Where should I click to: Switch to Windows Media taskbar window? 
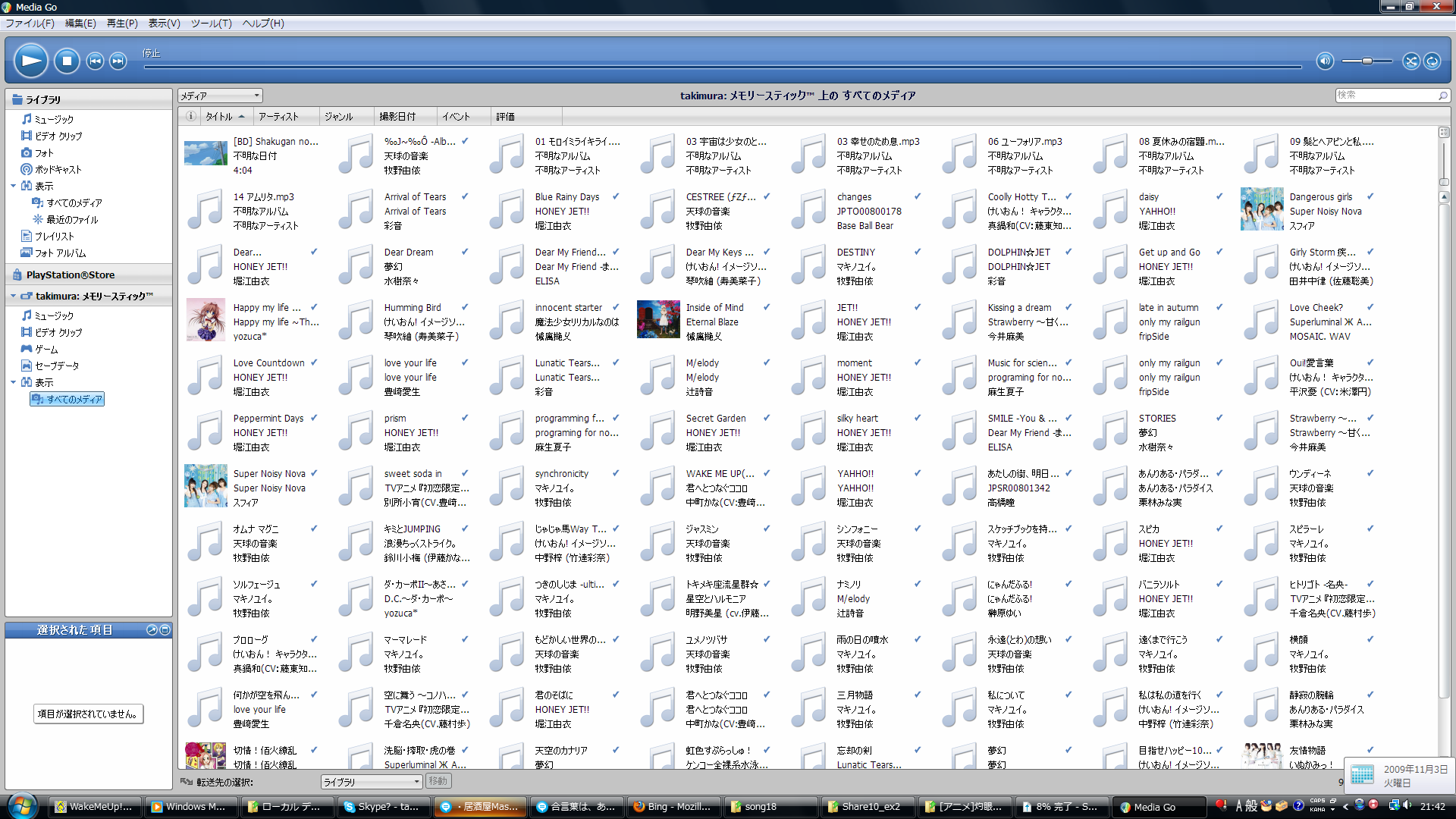pyautogui.click(x=191, y=807)
